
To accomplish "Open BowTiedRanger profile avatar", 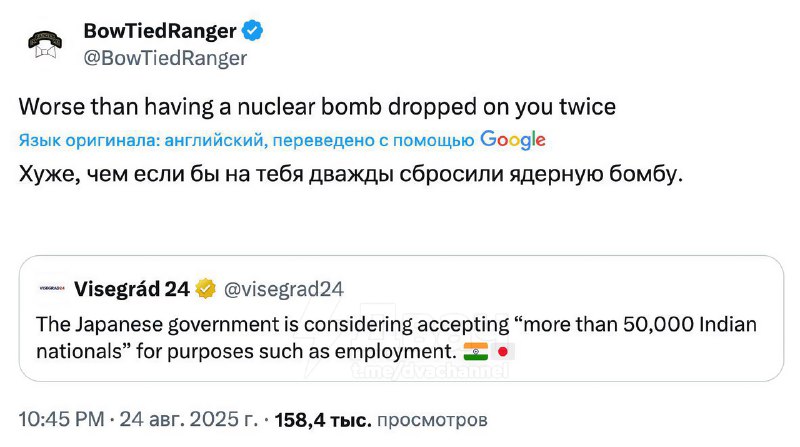I will pyautogui.click(x=45, y=45).
